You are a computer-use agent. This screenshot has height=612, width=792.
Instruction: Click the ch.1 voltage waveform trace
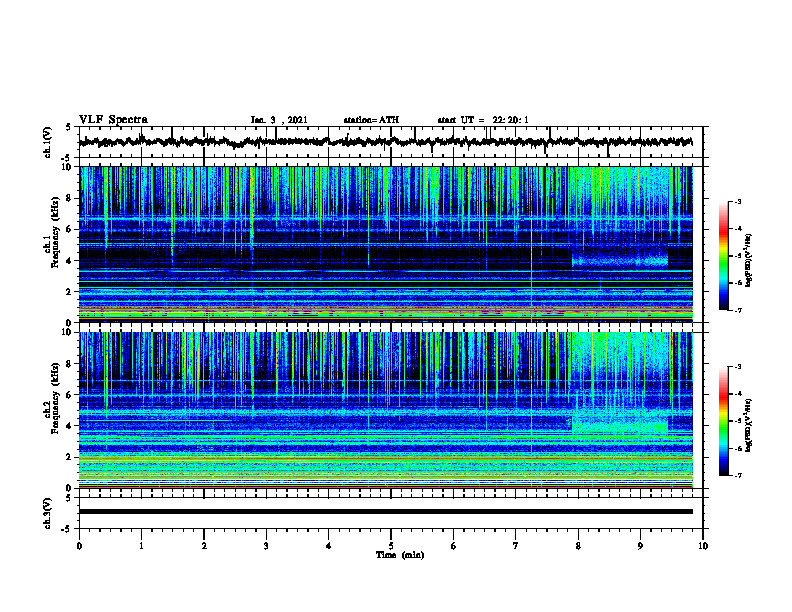385,142
